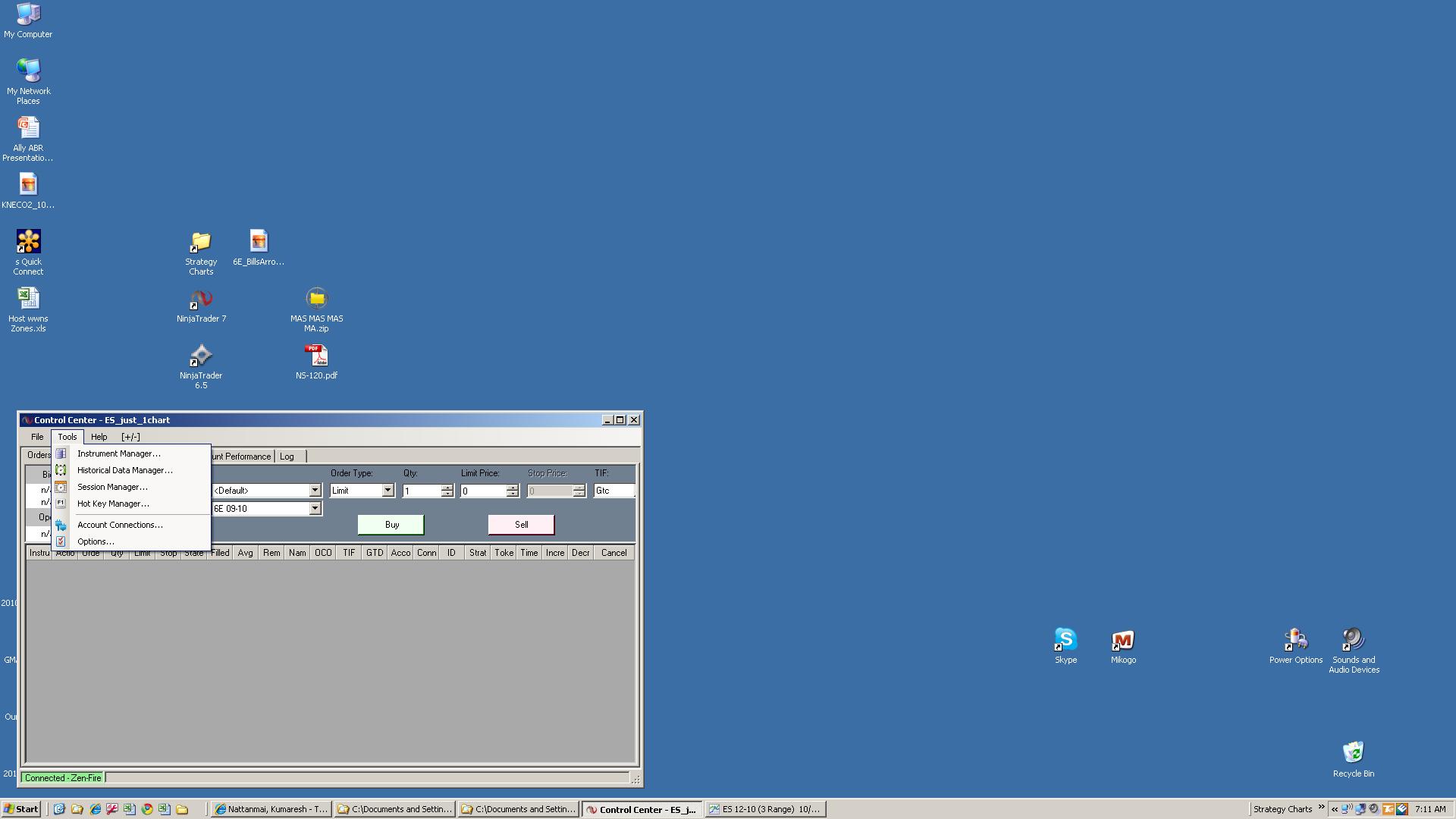Expand the 6E 09-10 instrument dropdown
Viewport: 1456px width, 819px height.
click(315, 509)
